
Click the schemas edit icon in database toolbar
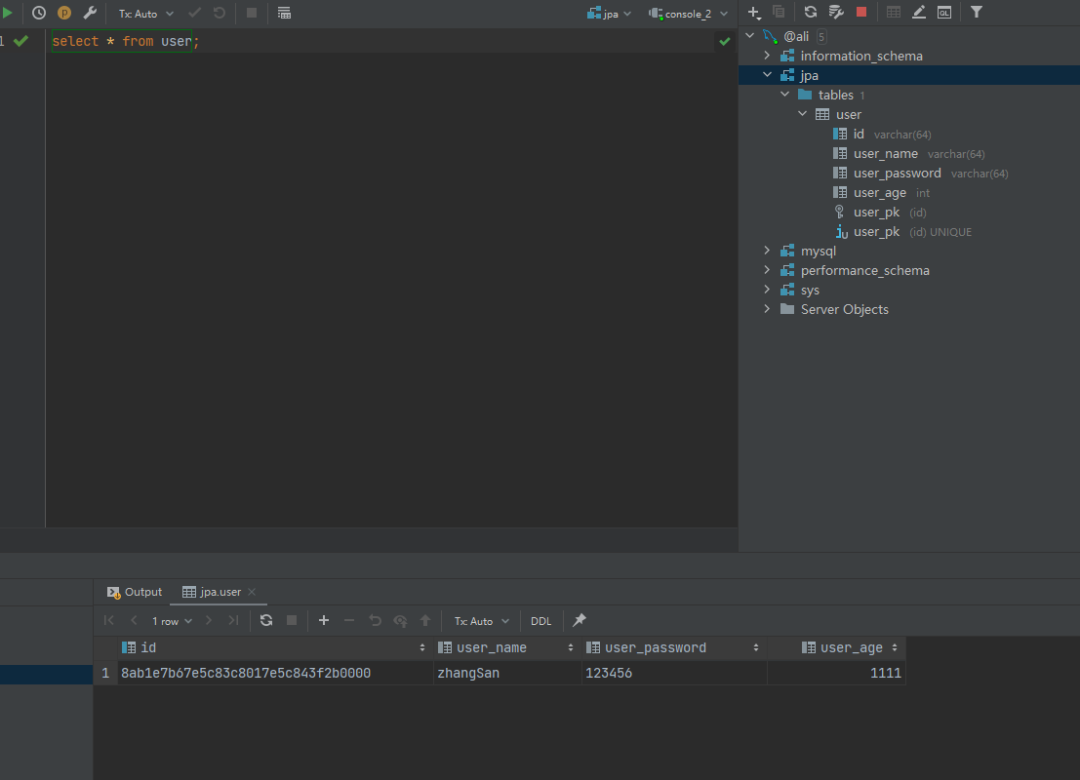836,12
